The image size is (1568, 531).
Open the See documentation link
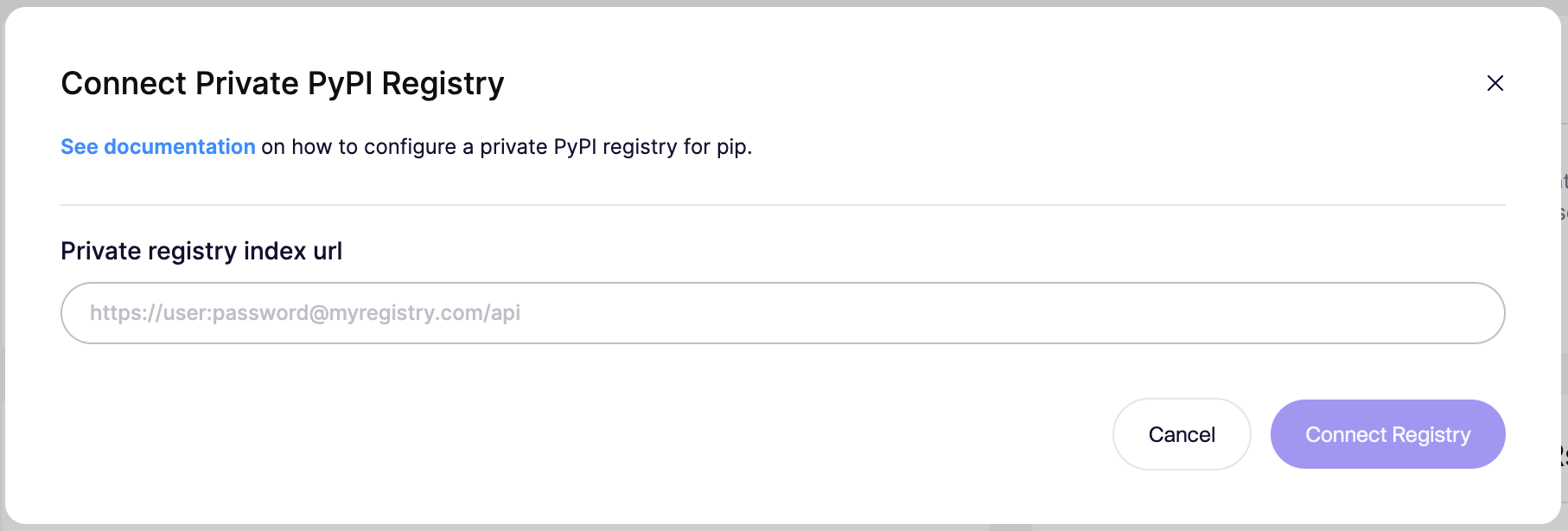click(x=158, y=147)
